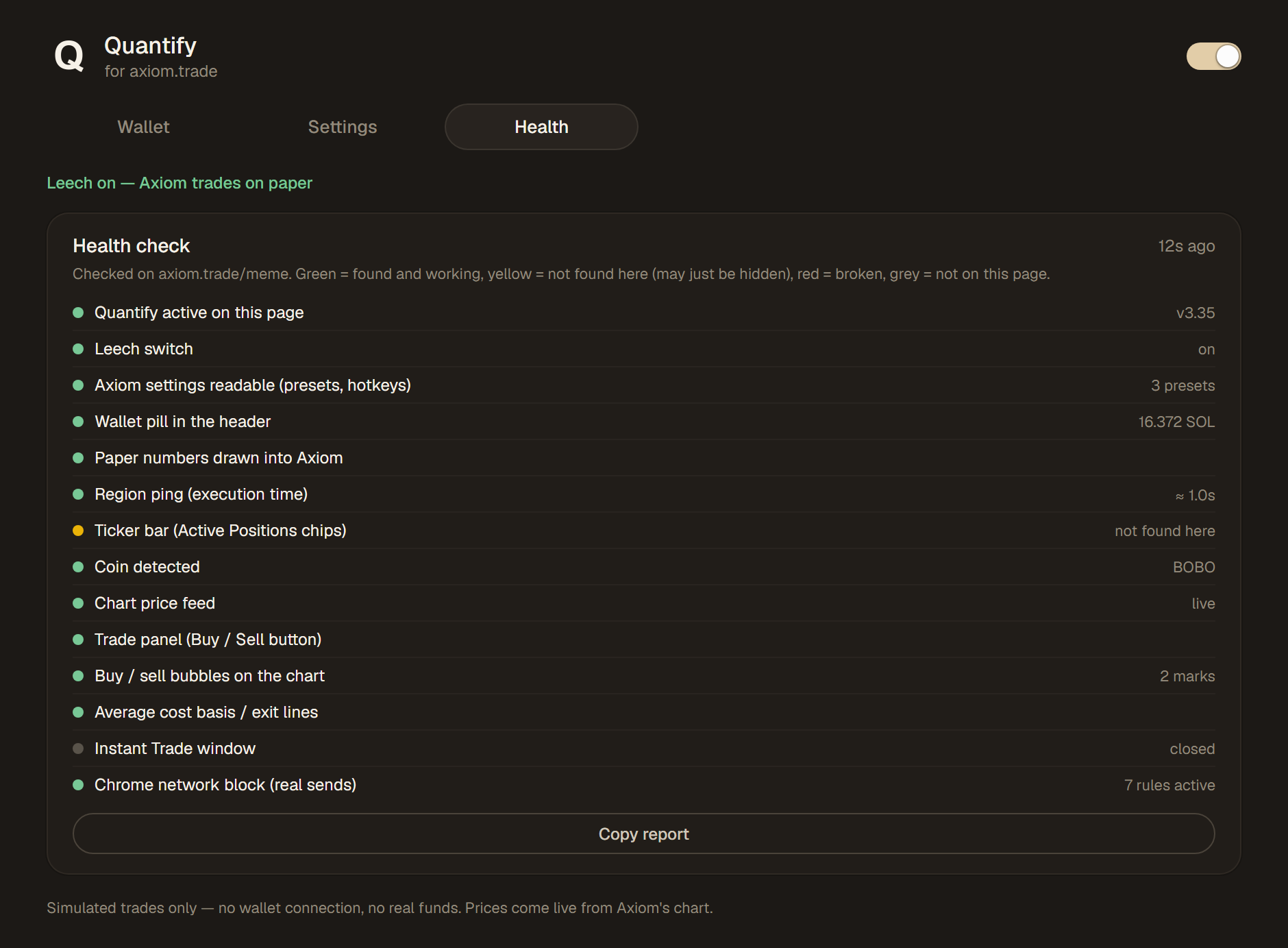The image size is (1288, 948).
Task: Click 'Region ping (execution time)' label
Action: tap(201, 494)
